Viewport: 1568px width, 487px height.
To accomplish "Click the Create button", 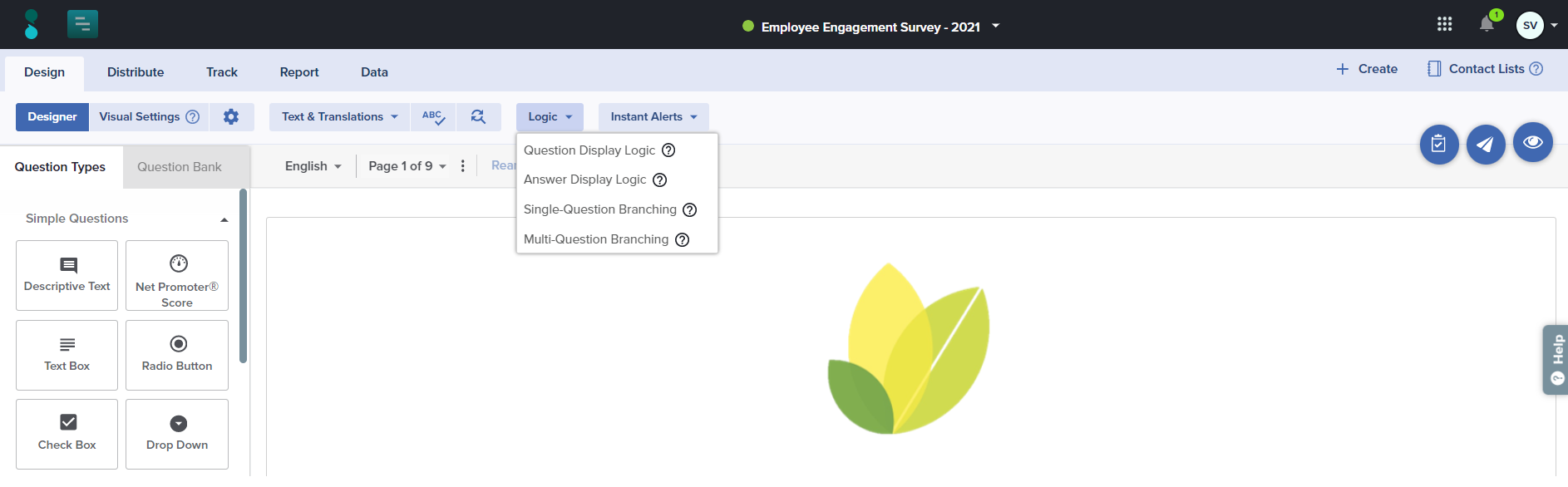I will pyautogui.click(x=1367, y=69).
